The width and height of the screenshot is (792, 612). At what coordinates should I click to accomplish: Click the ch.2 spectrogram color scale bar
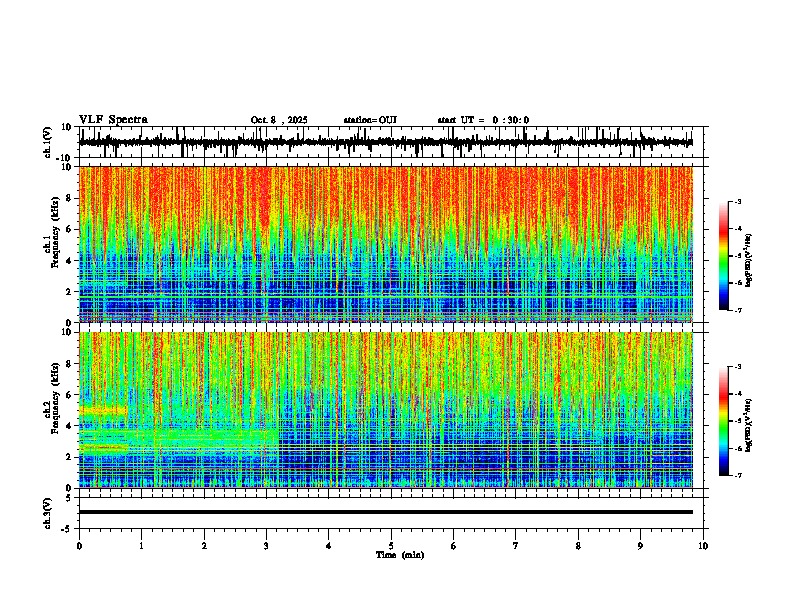tap(724, 421)
